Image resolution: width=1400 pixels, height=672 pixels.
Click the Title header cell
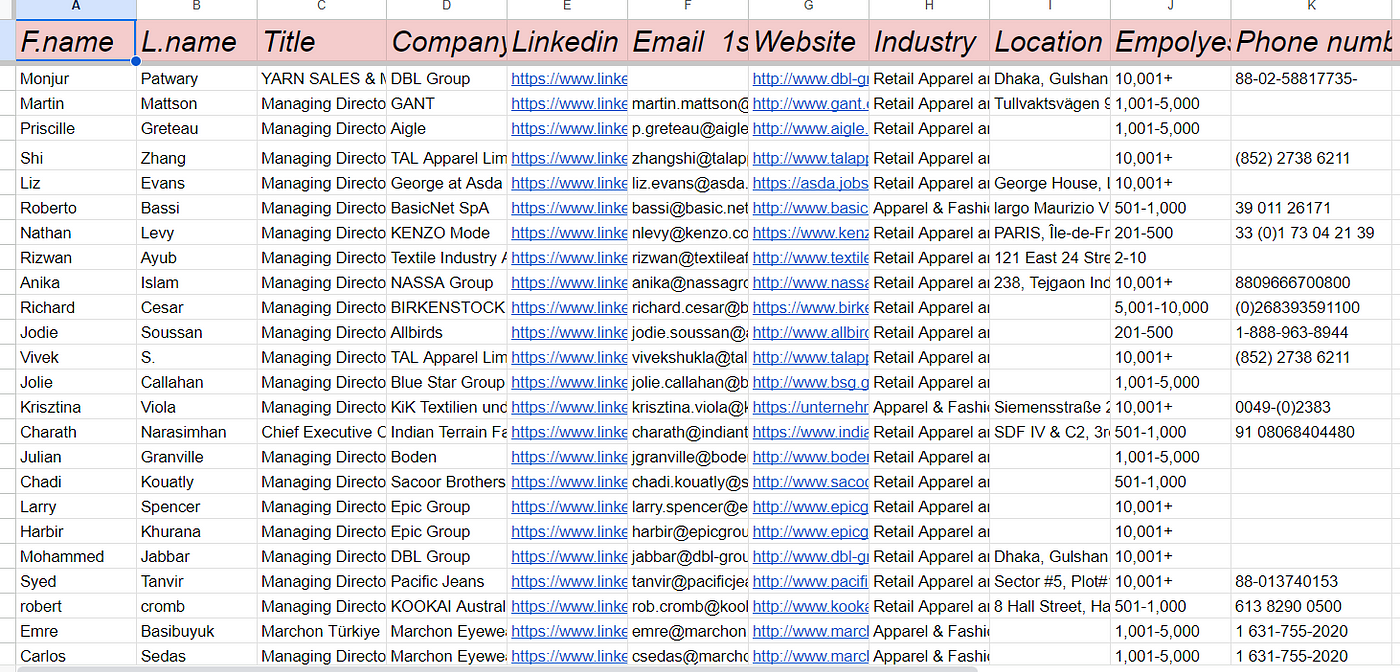pyautogui.click(x=321, y=42)
